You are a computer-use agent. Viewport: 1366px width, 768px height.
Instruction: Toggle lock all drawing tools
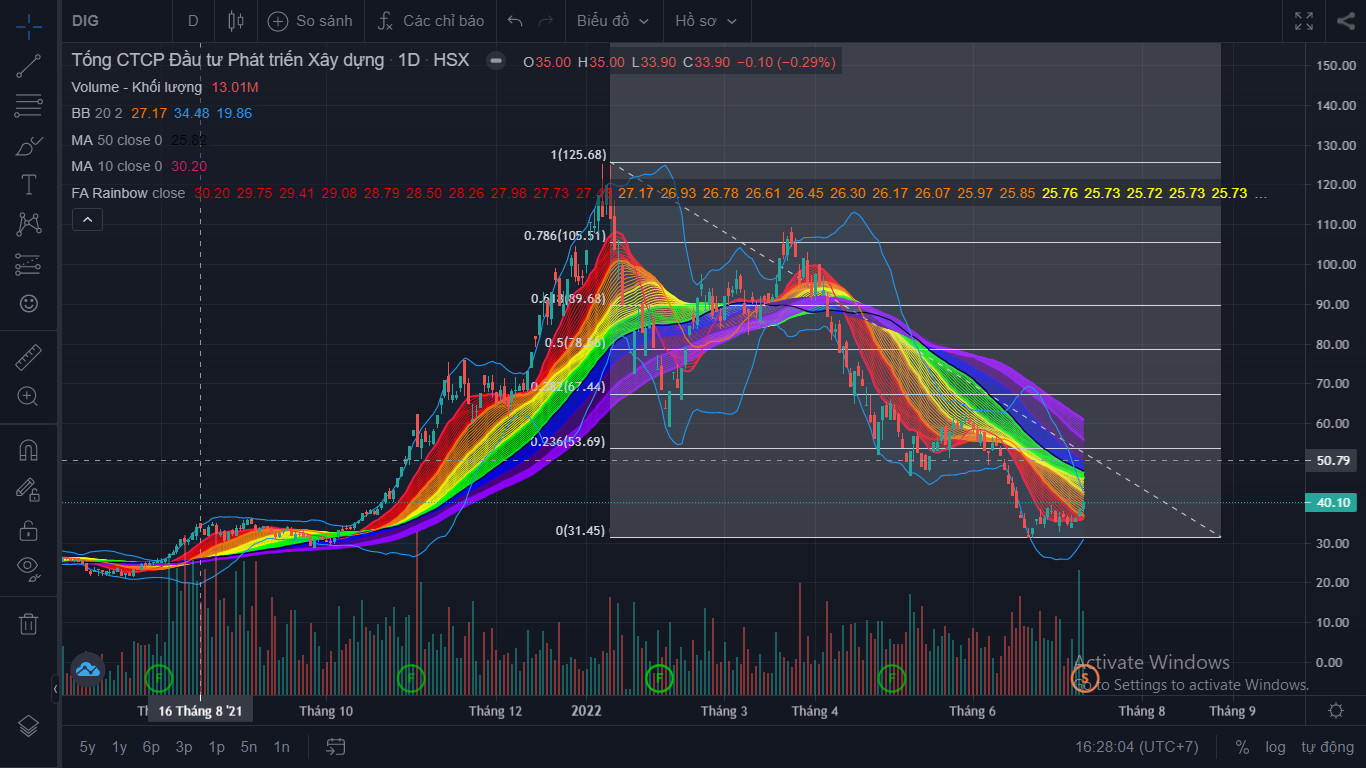click(28, 530)
